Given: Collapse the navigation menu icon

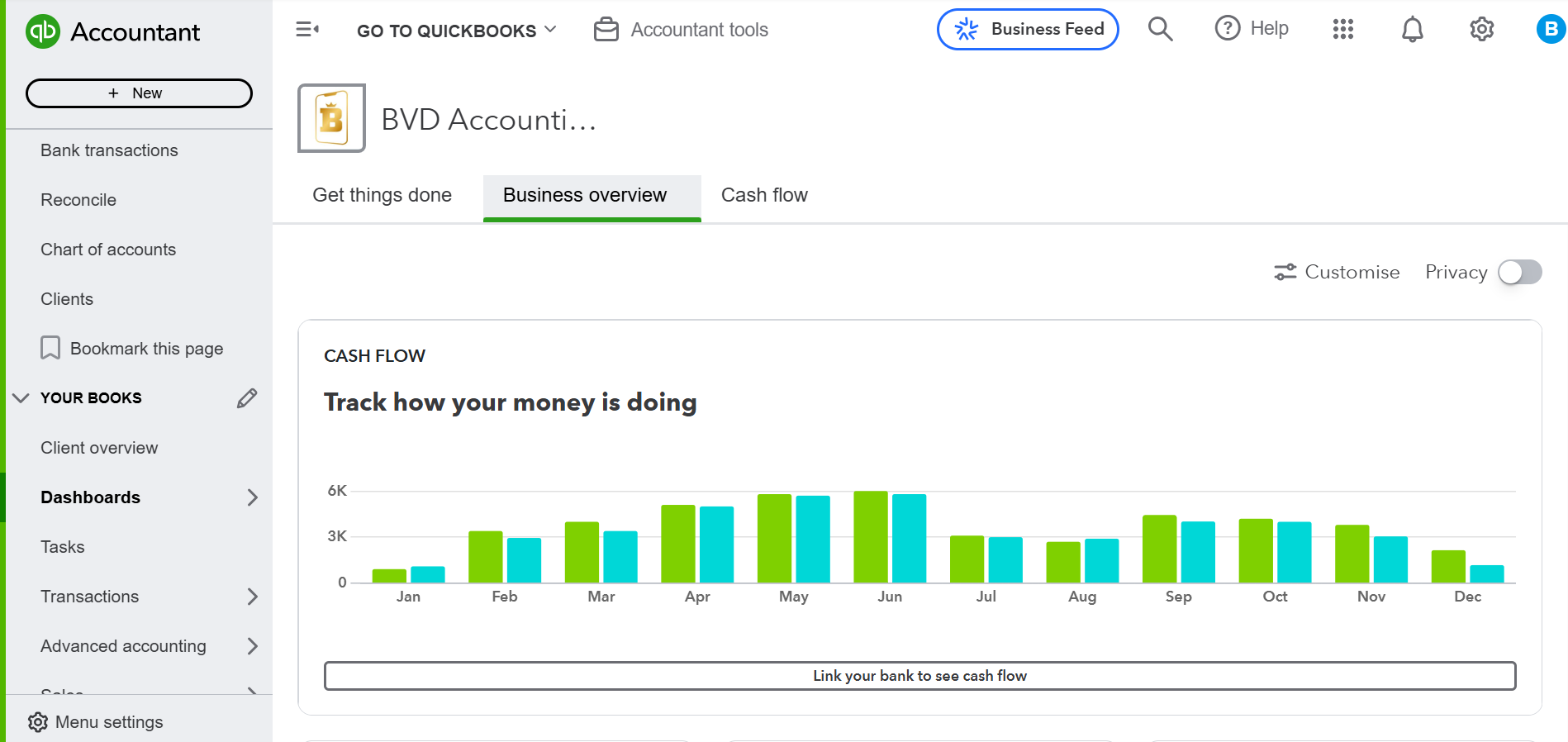Looking at the screenshot, I should pyautogui.click(x=307, y=30).
